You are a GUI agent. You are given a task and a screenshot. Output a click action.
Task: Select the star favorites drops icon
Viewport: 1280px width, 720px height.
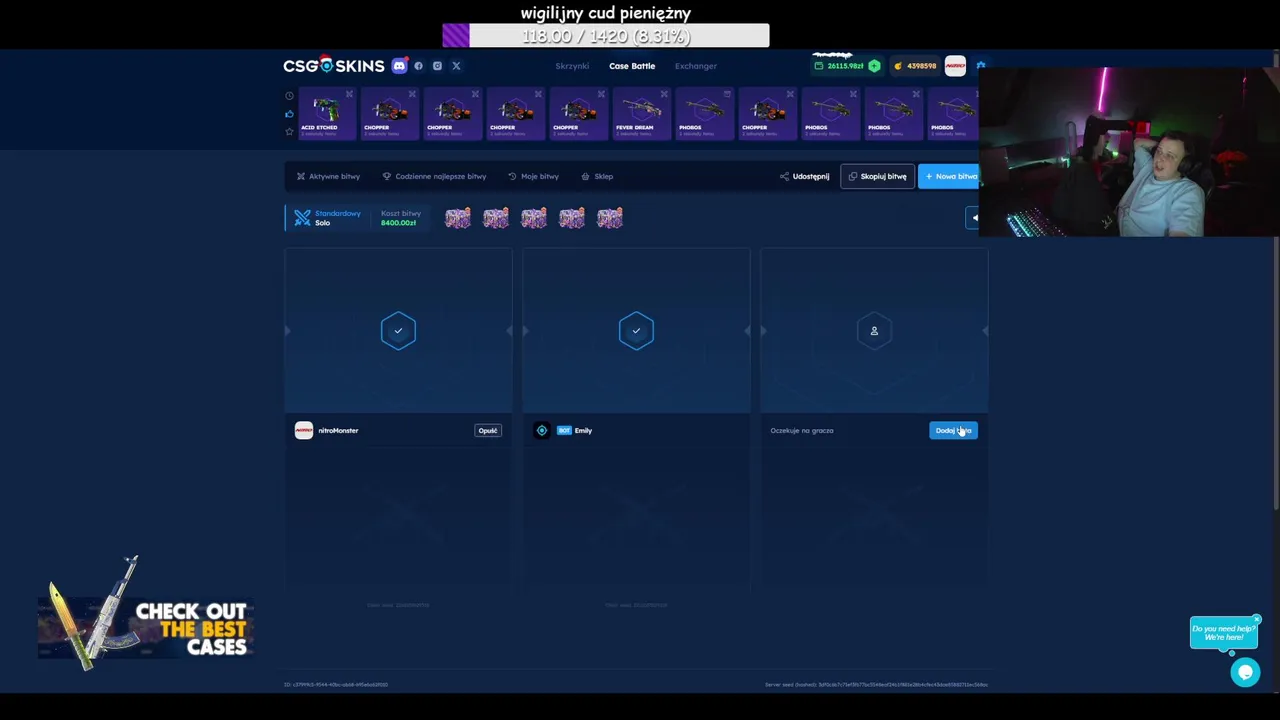click(289, 131)
